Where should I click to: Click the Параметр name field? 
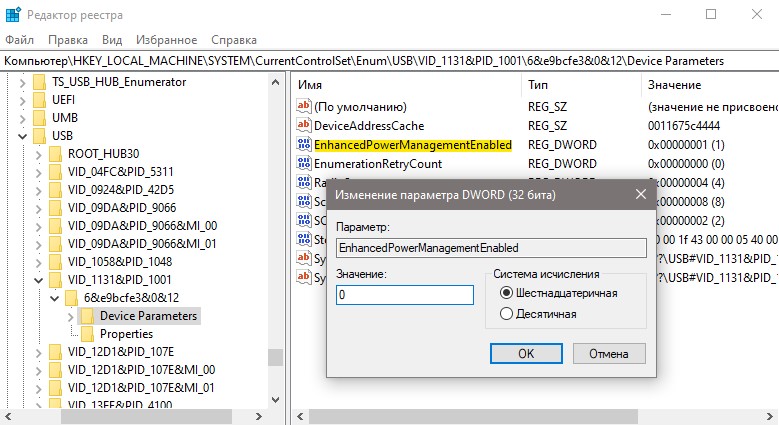click(x=491, y=248)
